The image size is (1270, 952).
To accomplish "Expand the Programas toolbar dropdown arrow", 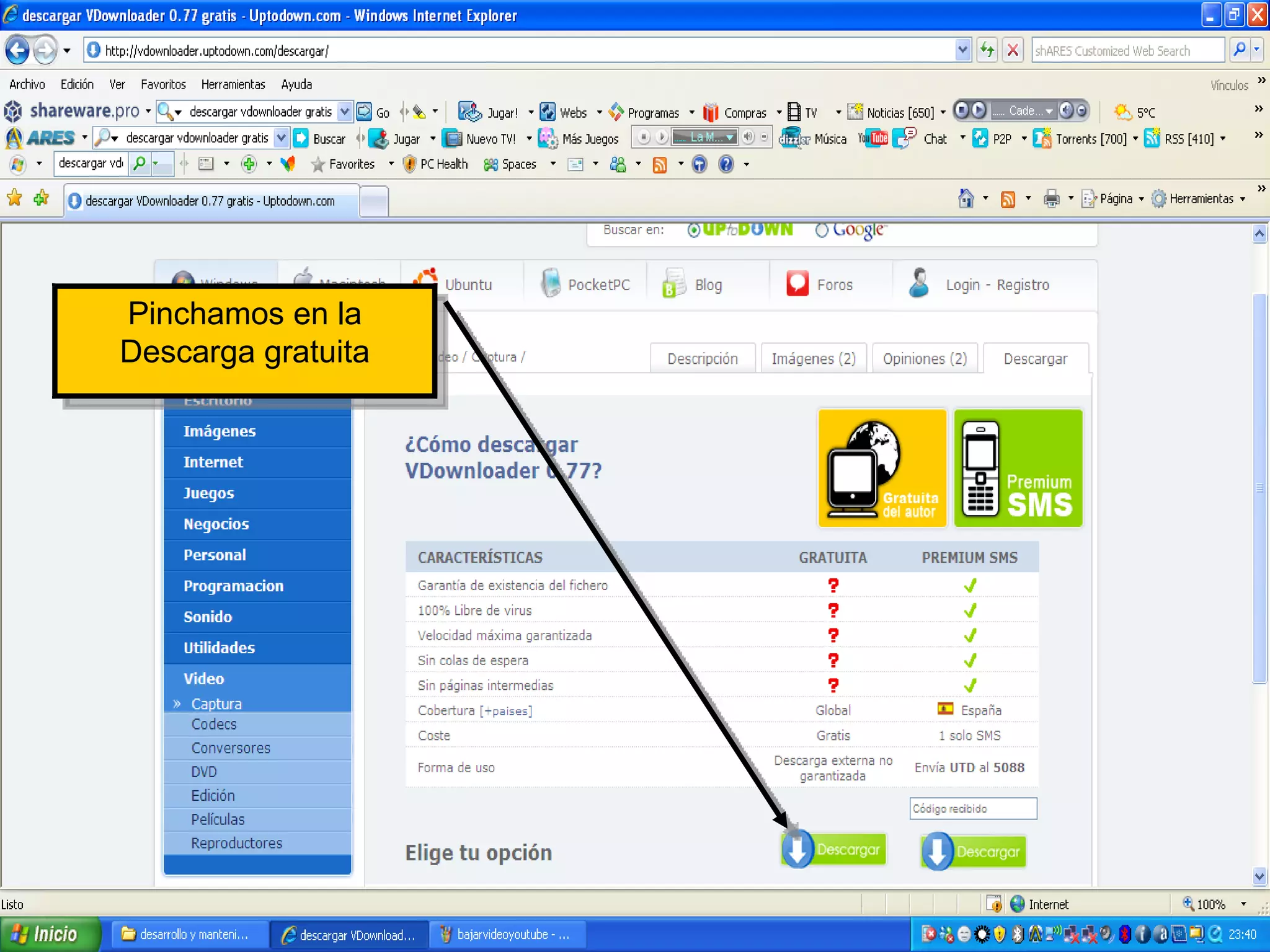I will pyautogui.click(x=692, y=112).
